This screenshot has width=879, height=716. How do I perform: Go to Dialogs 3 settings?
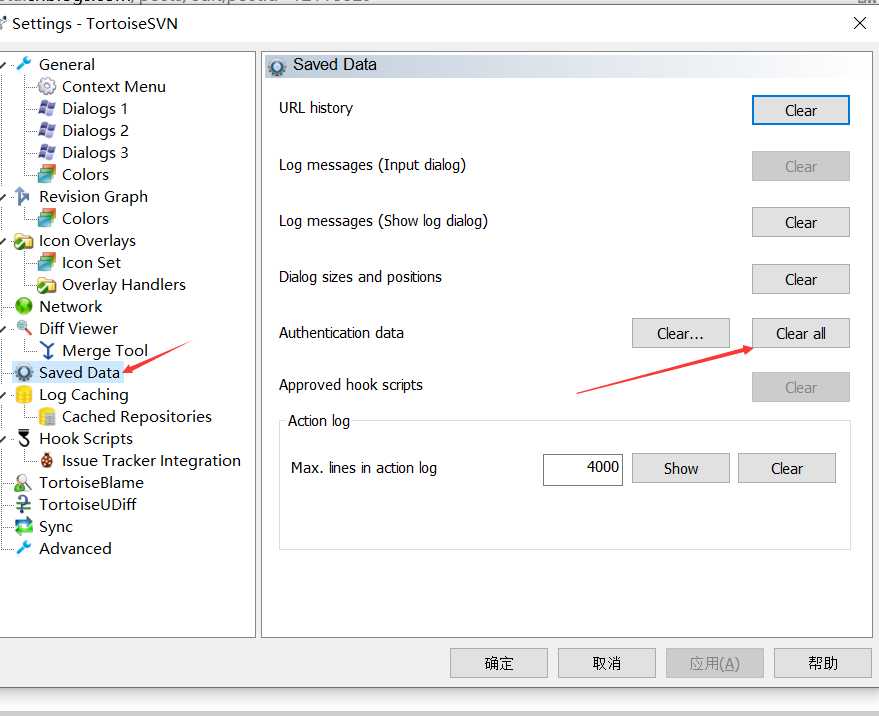[95, 152]
